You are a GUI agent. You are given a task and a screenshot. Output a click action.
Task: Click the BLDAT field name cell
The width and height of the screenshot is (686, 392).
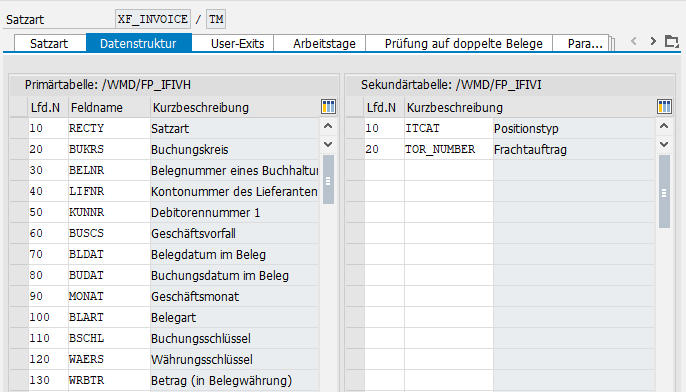coord(108,254)
